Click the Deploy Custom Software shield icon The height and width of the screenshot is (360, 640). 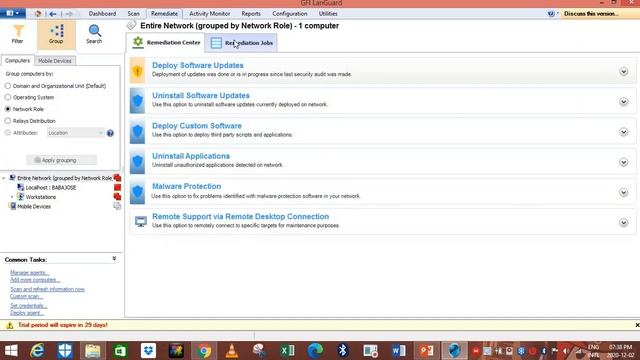pos(138,131)
